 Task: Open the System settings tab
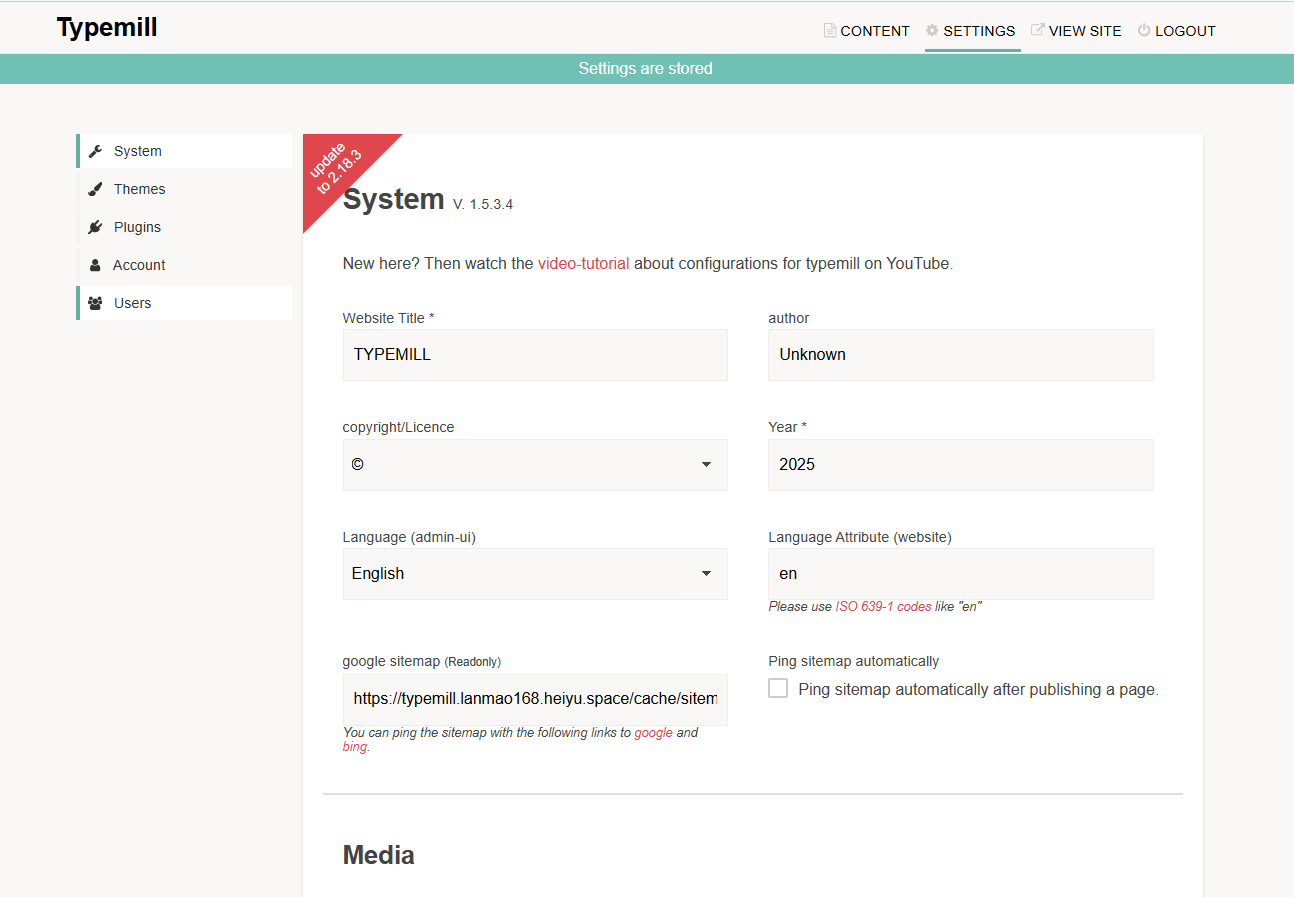point(184,151)
